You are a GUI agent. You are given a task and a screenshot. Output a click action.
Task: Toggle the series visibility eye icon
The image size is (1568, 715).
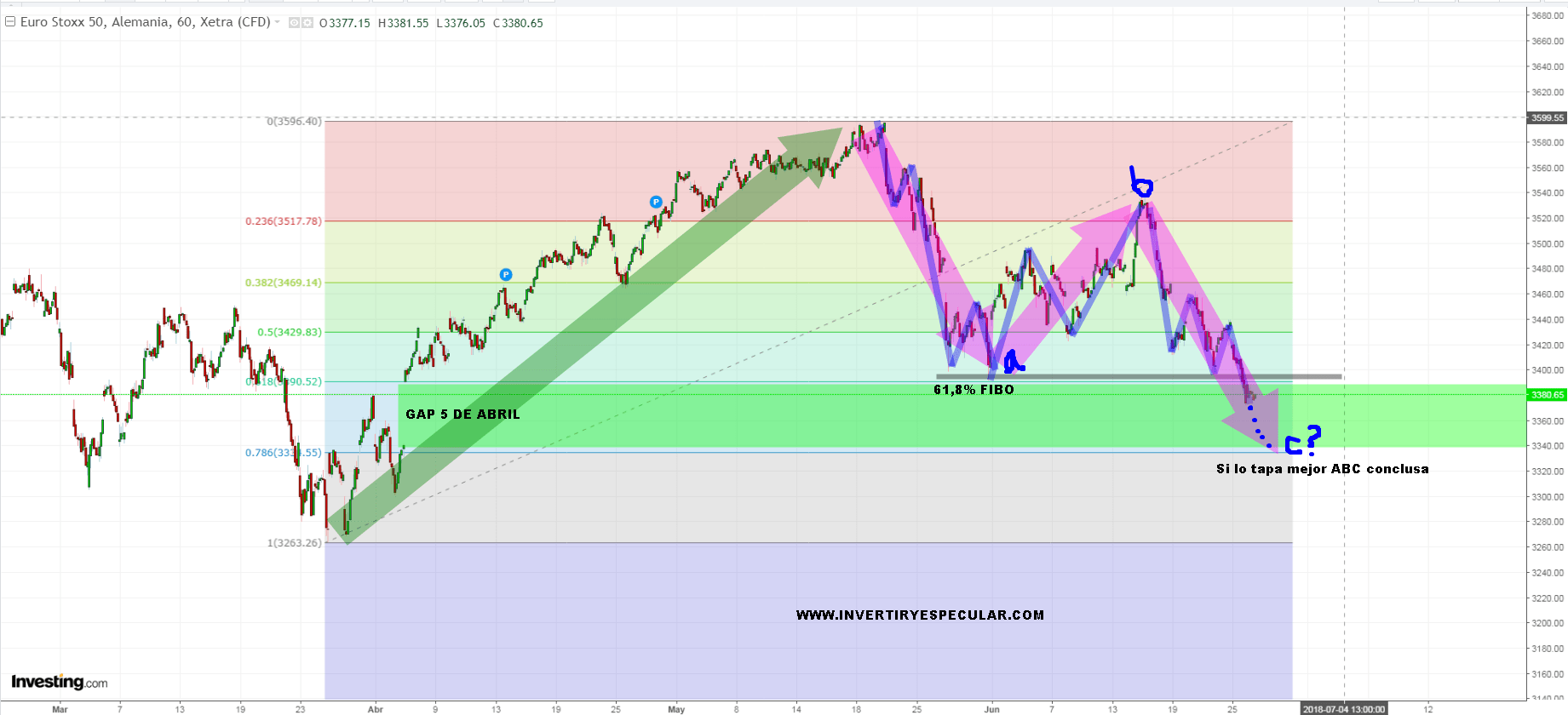294,23
